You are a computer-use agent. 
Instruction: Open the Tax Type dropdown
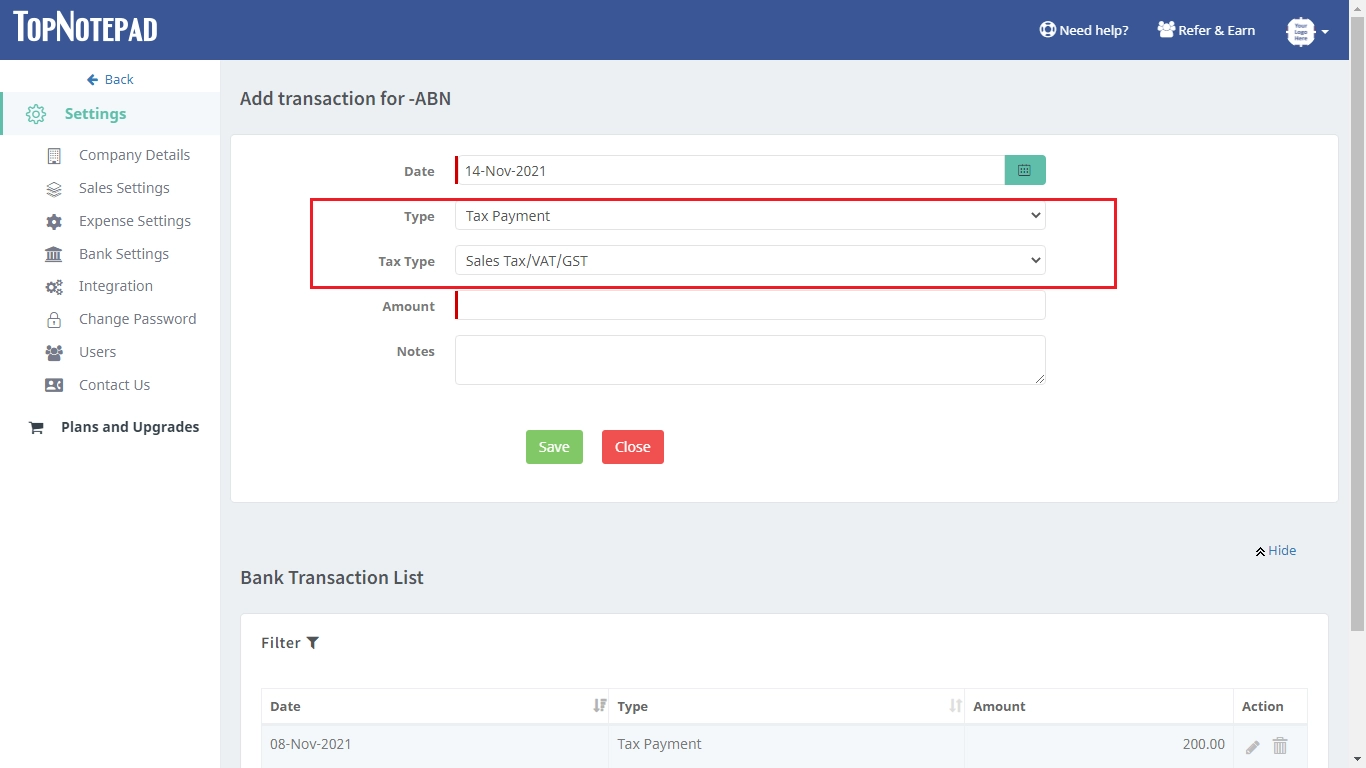pos(749,261)
